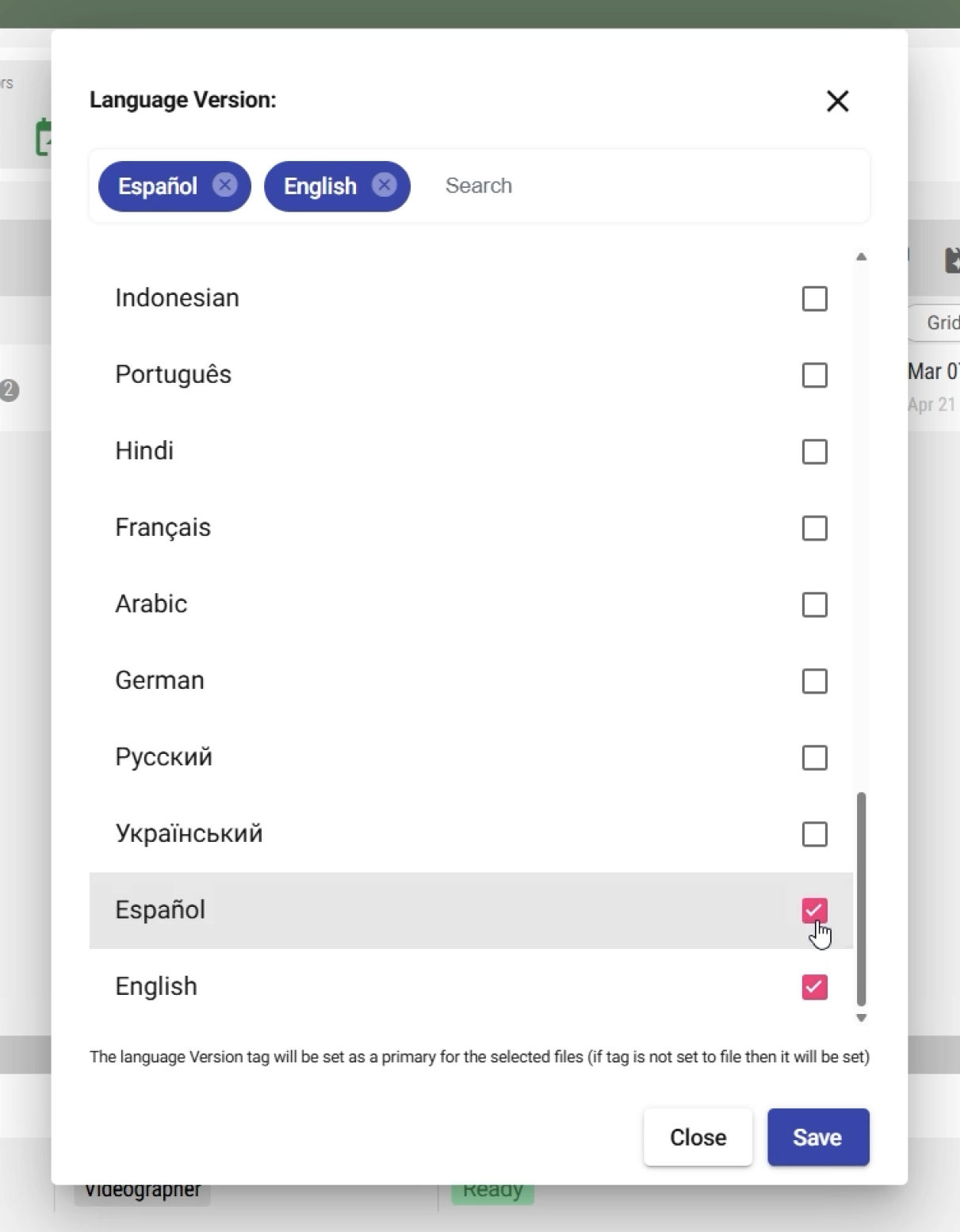Close the Language Version dialog with X
960x1232 pixels.
(x=837, y=101)
